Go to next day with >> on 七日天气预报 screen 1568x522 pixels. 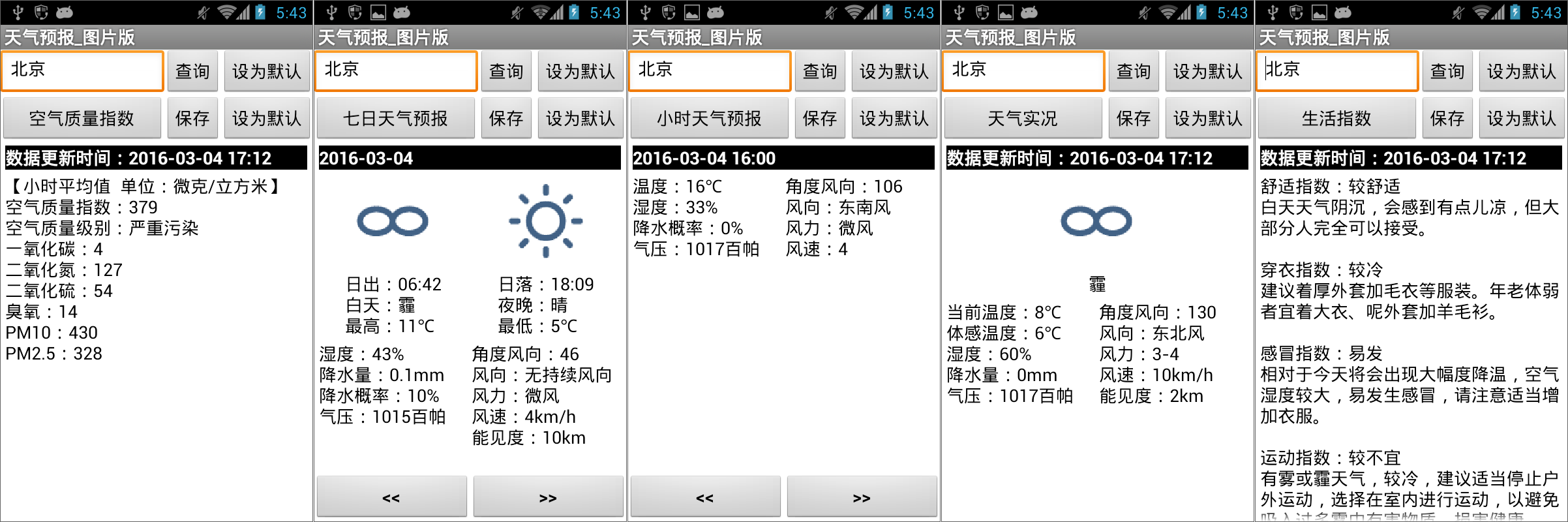pyautogui.click(x=548, y=497)
